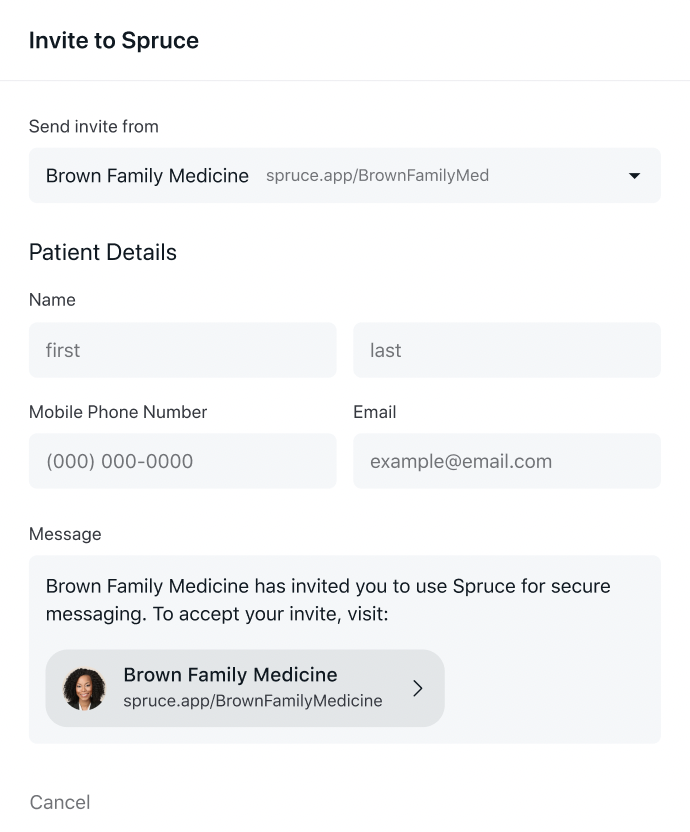690x832 pixels.
Task: Open the Send invite from dropdown
Action: tap(344, 175)
